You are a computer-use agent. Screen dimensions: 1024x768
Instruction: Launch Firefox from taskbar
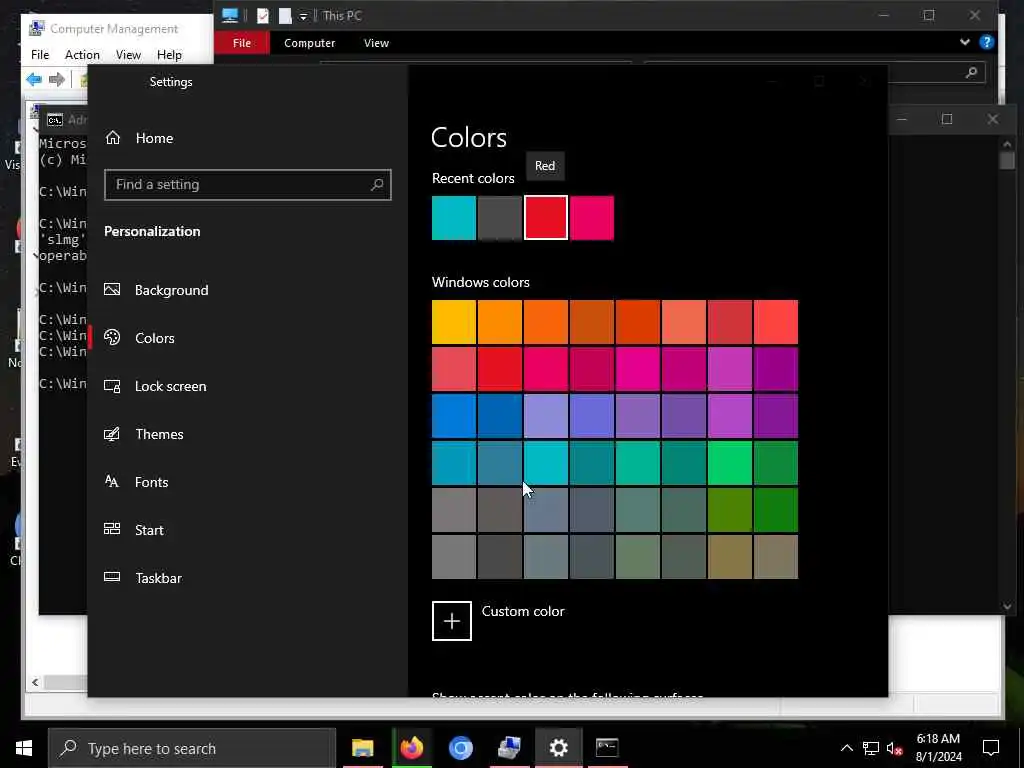tap(411, 748)
